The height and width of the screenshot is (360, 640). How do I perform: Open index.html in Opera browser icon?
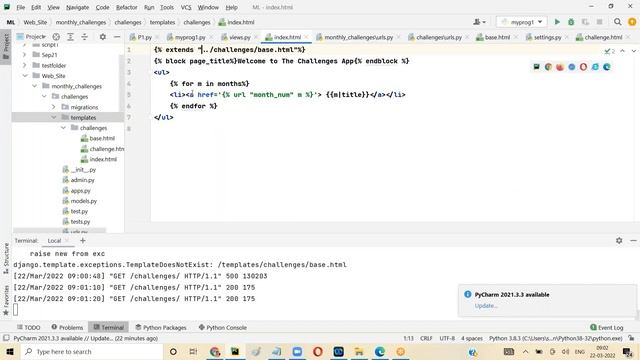click(583, 67)
